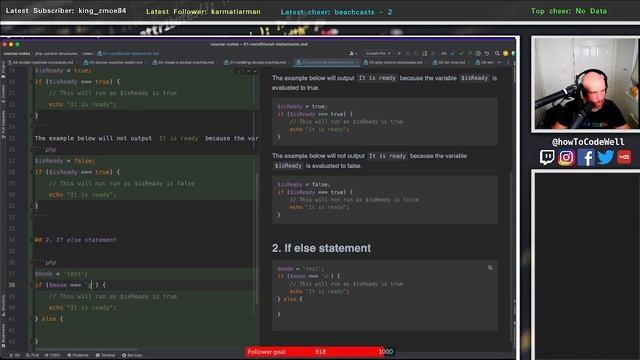Click notes folder in the breadcrumb path
Viewport: 640px width, 360px height.
tap(88, 53)
